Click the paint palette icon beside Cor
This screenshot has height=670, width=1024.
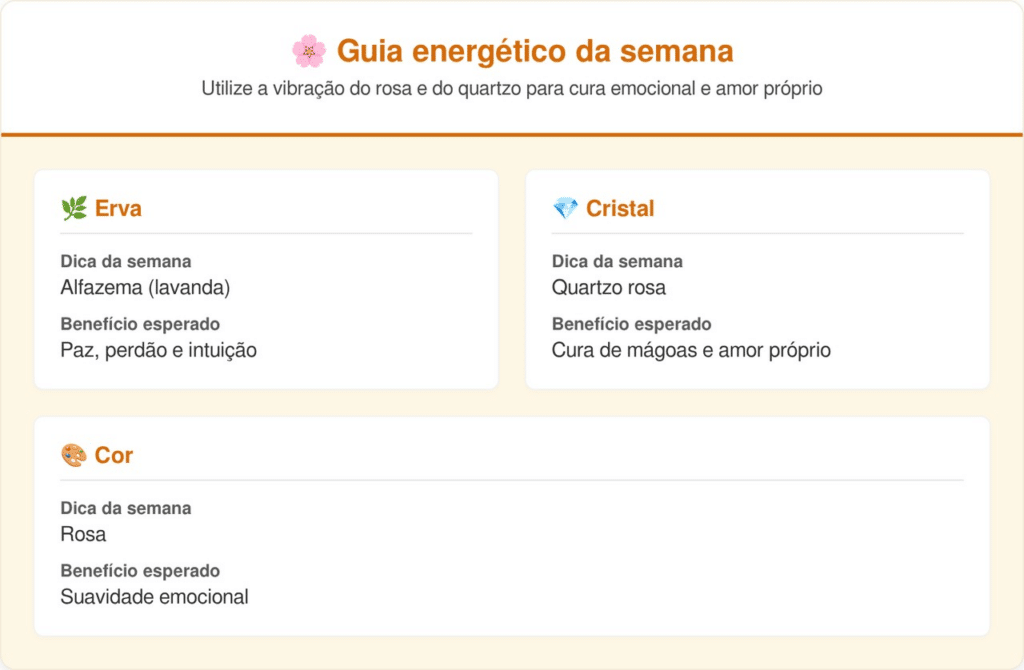74,455
